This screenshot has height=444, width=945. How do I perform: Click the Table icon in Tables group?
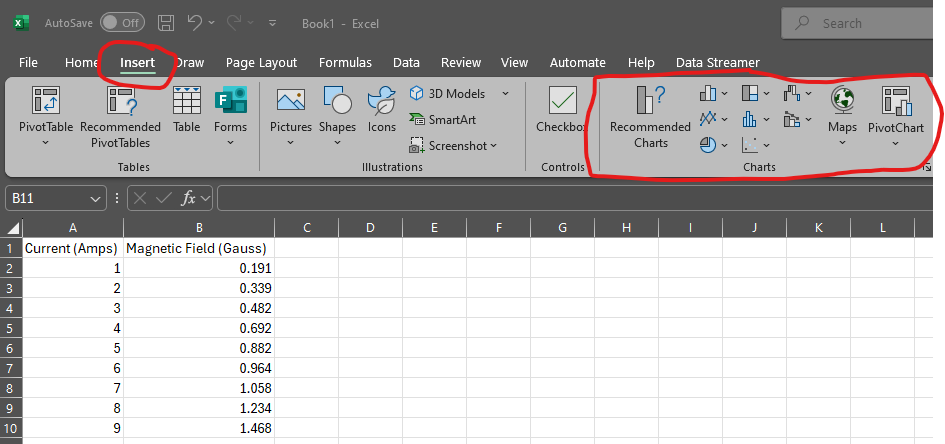coord(187,103)
